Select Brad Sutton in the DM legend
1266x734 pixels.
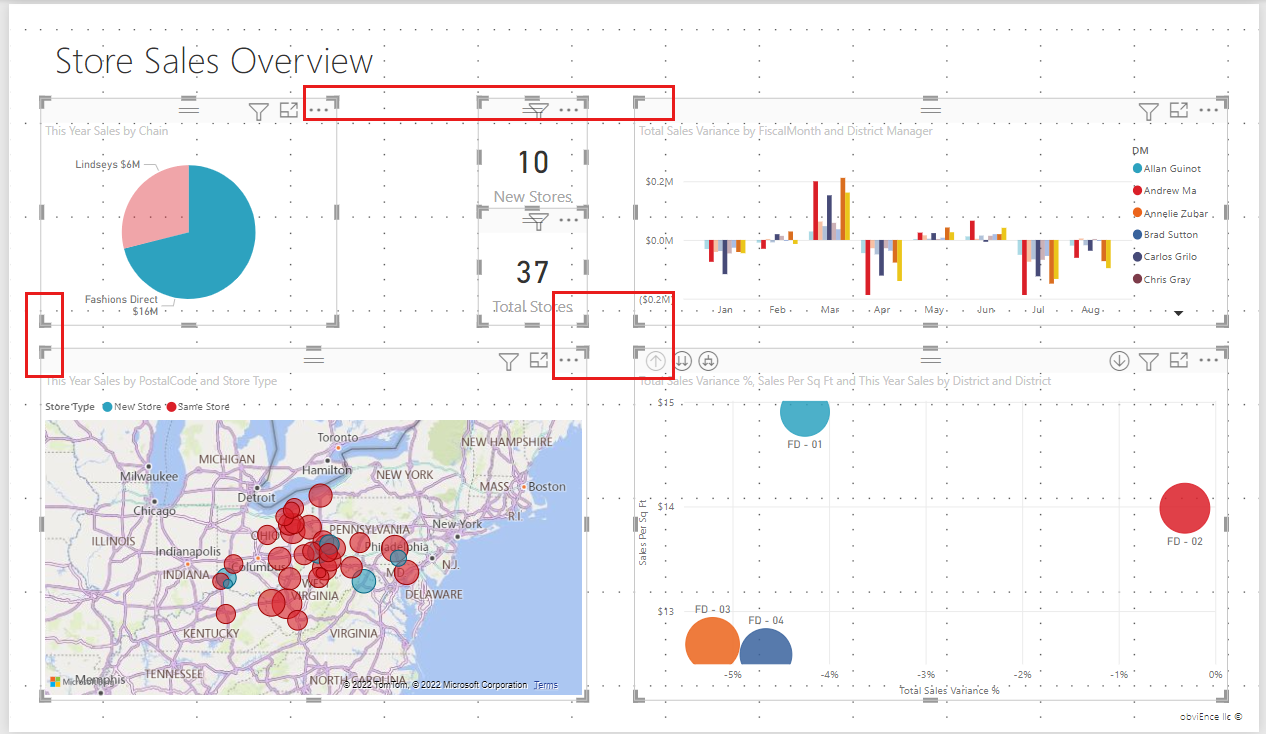(1165, 235)
